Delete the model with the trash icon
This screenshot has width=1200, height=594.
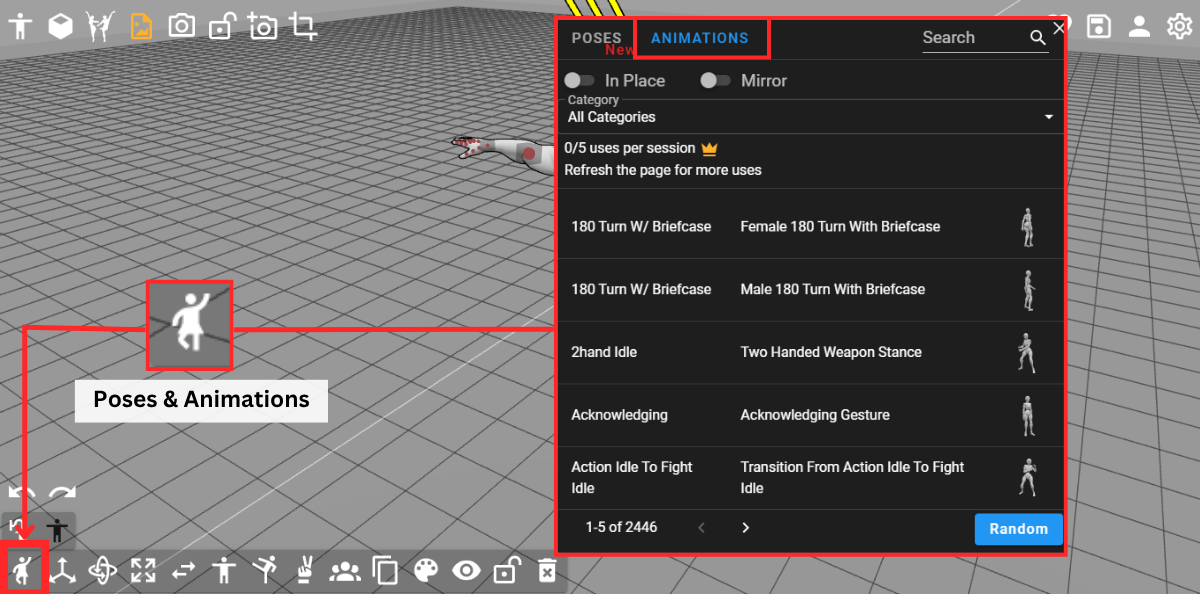coord(545,570)
